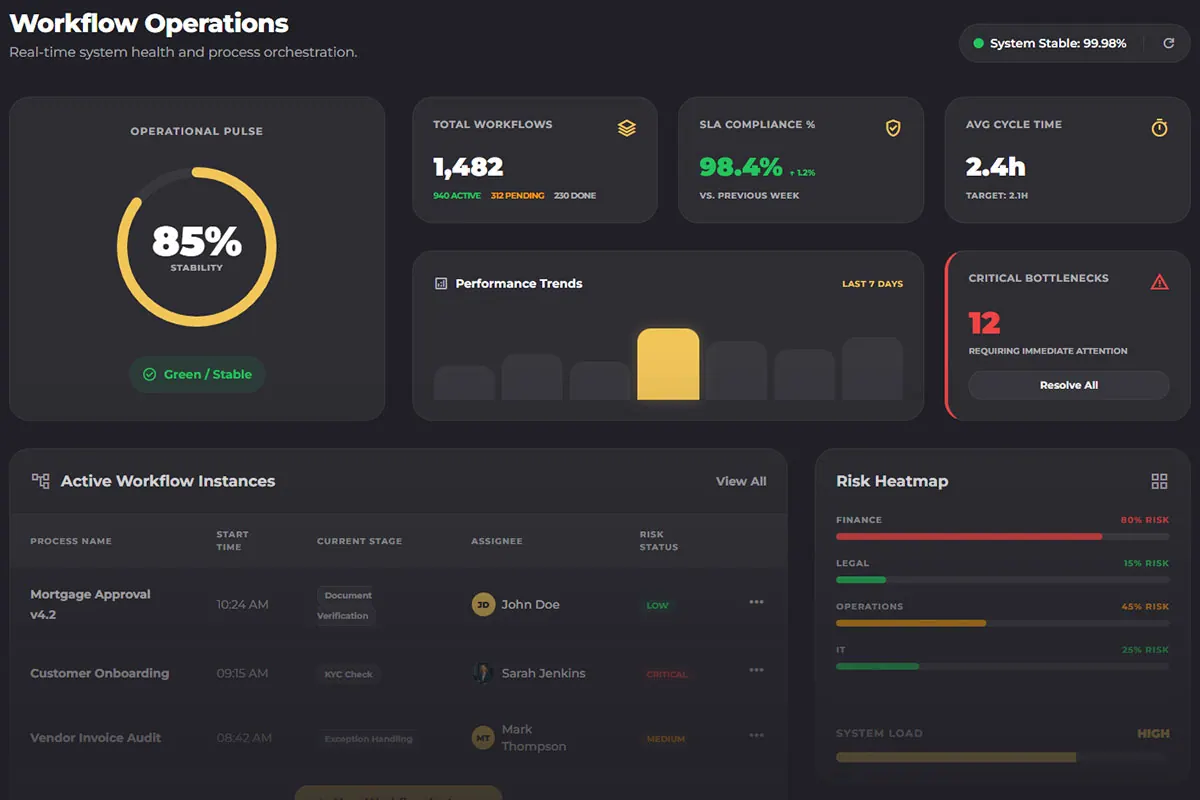Viewport: 1200px width, 800px height.
Task: Click the Customer Onboarding process name
Action: 100,673
